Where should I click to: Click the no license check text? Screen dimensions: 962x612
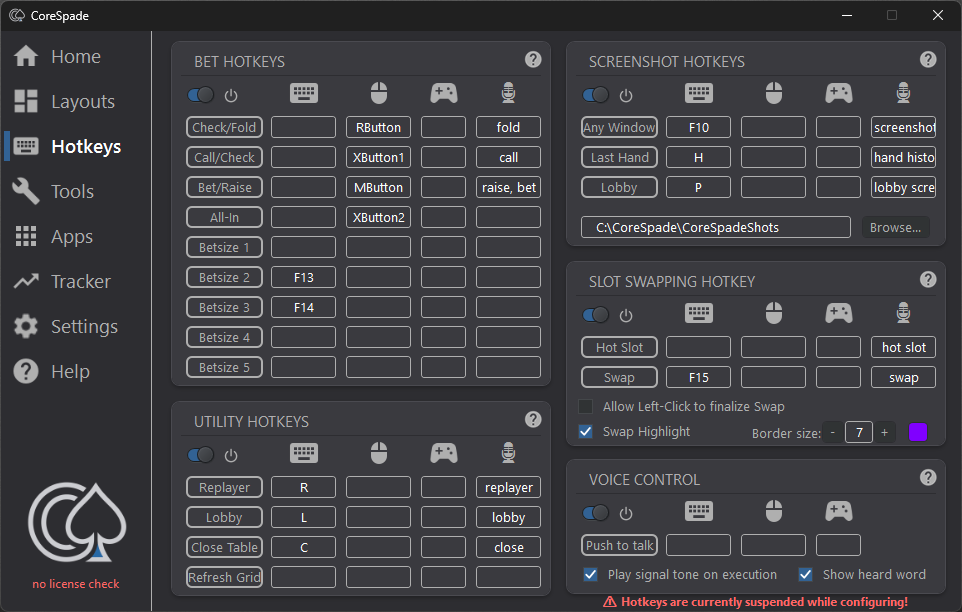[75, 584]
